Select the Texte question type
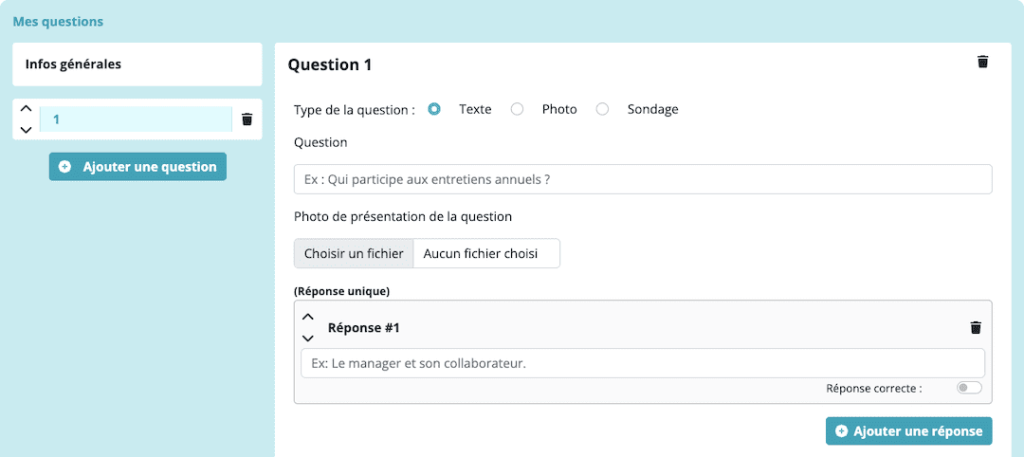1024x457 pixels. coord(434,110)
